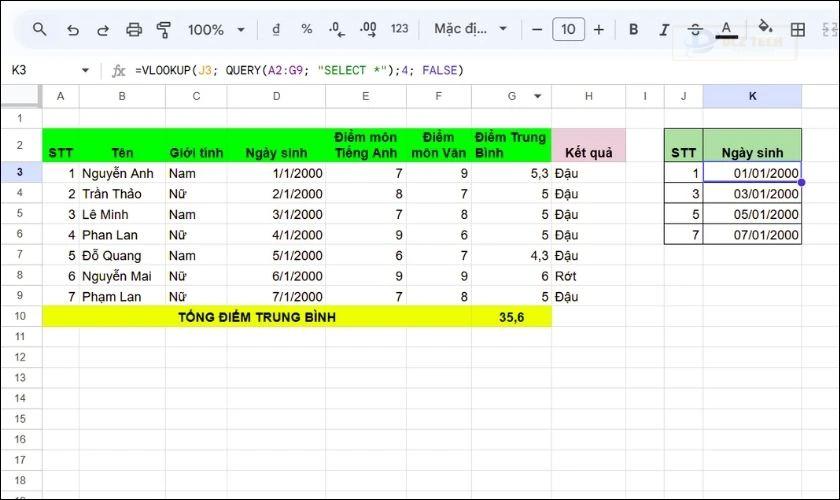Increase decimal places
The height and width of the screenshot is (500, 840).
(x=368, y=29)
